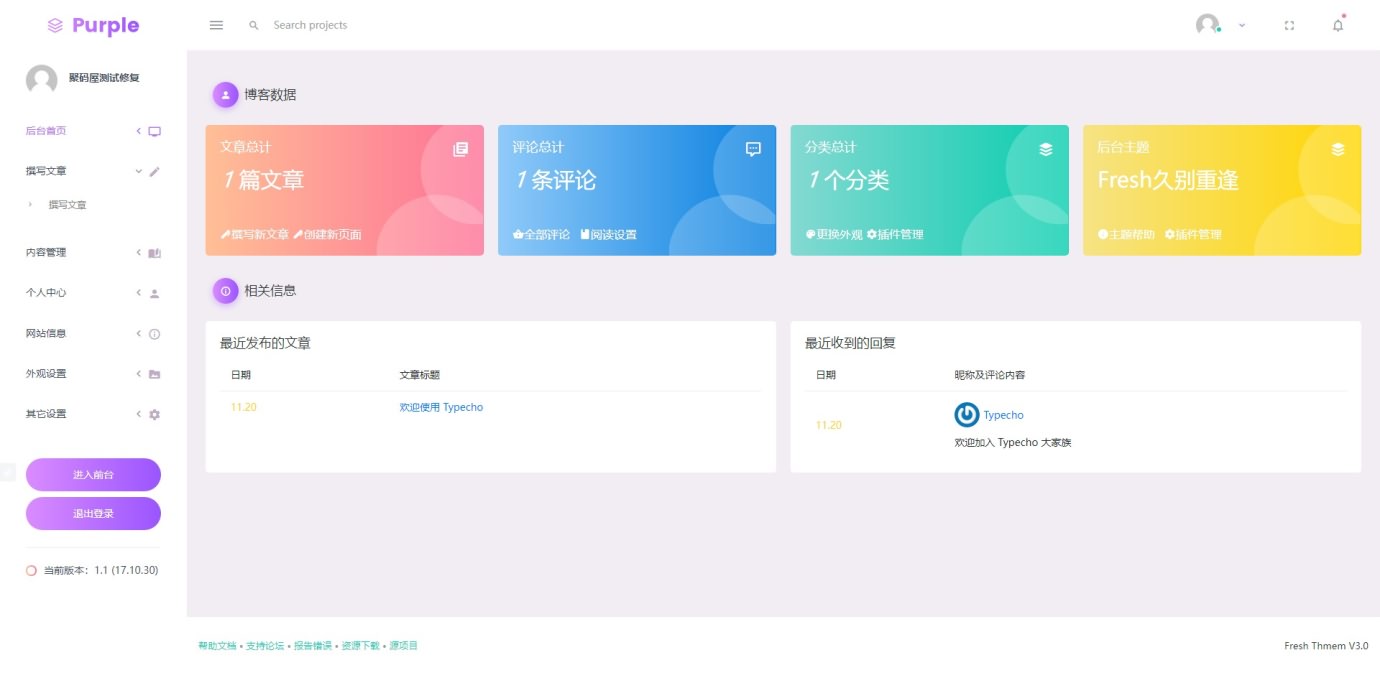Collapse the 撰写文章 sidebar section
The height and width of the screenshot is (673, 1380).
tap(139, 171)
